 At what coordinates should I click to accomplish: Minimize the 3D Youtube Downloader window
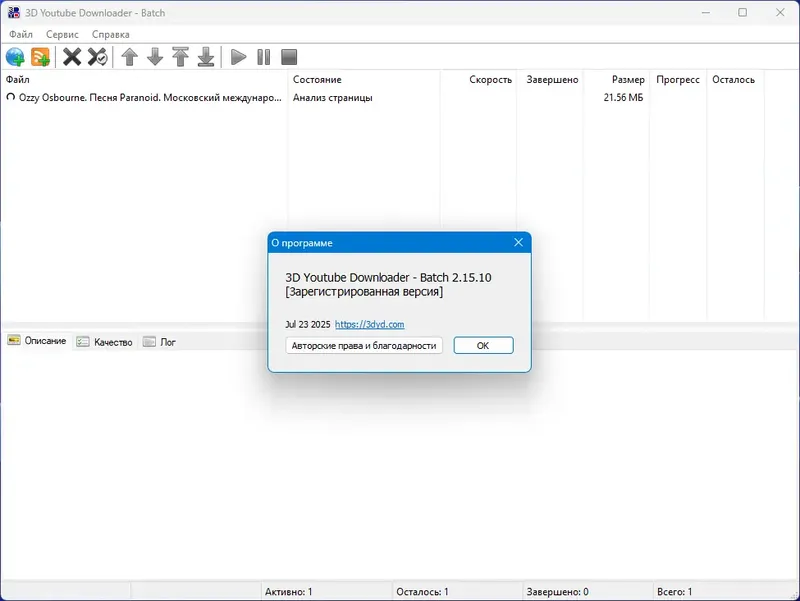point(706,12)
